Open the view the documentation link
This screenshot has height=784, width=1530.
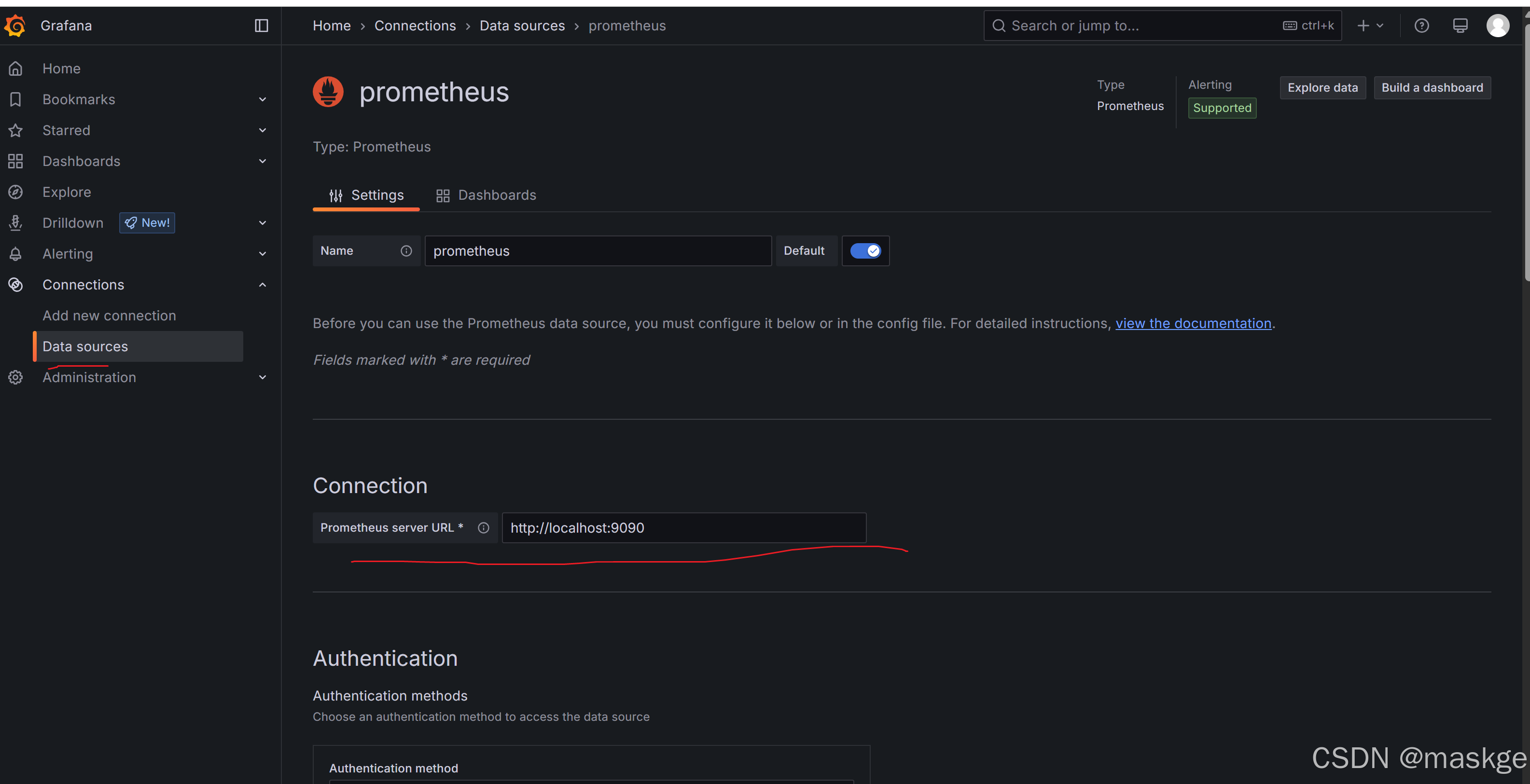[1193, 323]
